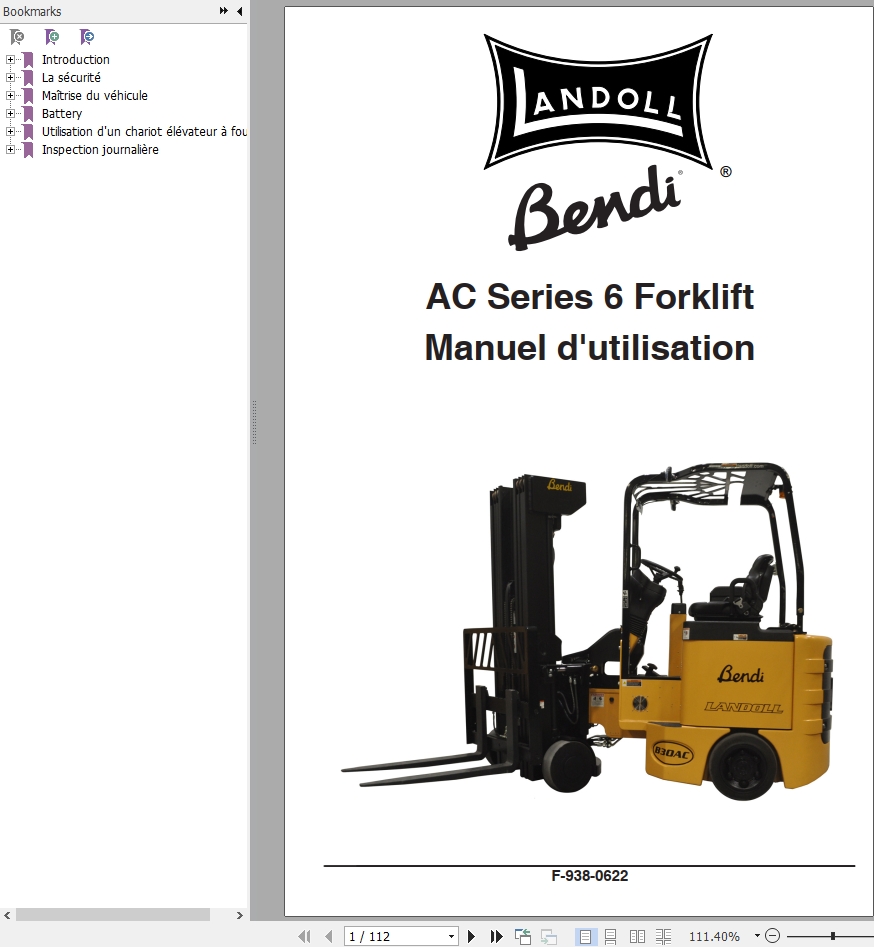The width and height of the screenshot is (874, 947).
Task: Expand the La sécurité bookmark
Action: tap(10, 77)
